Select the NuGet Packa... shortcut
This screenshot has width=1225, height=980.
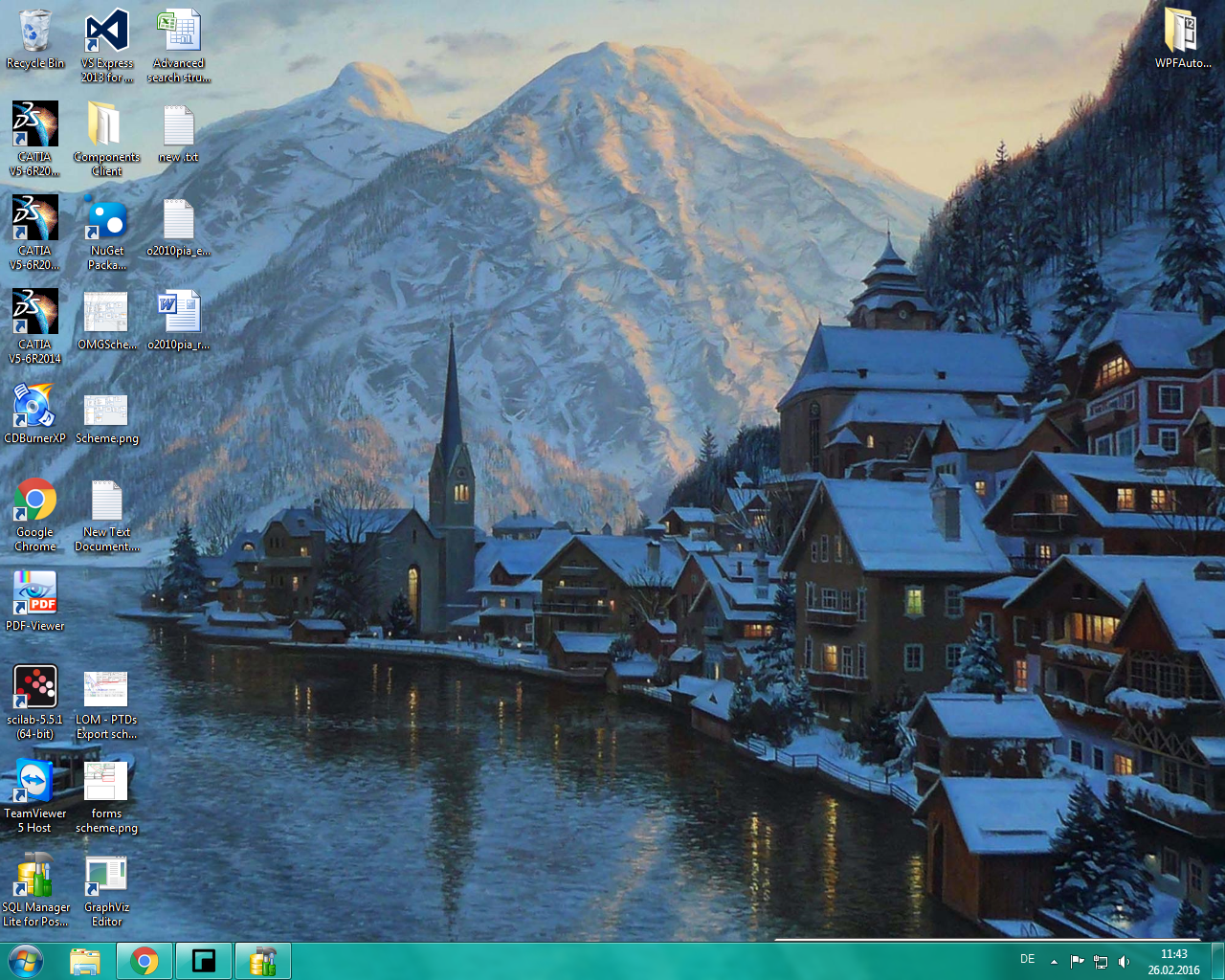[x=107, y=233]
